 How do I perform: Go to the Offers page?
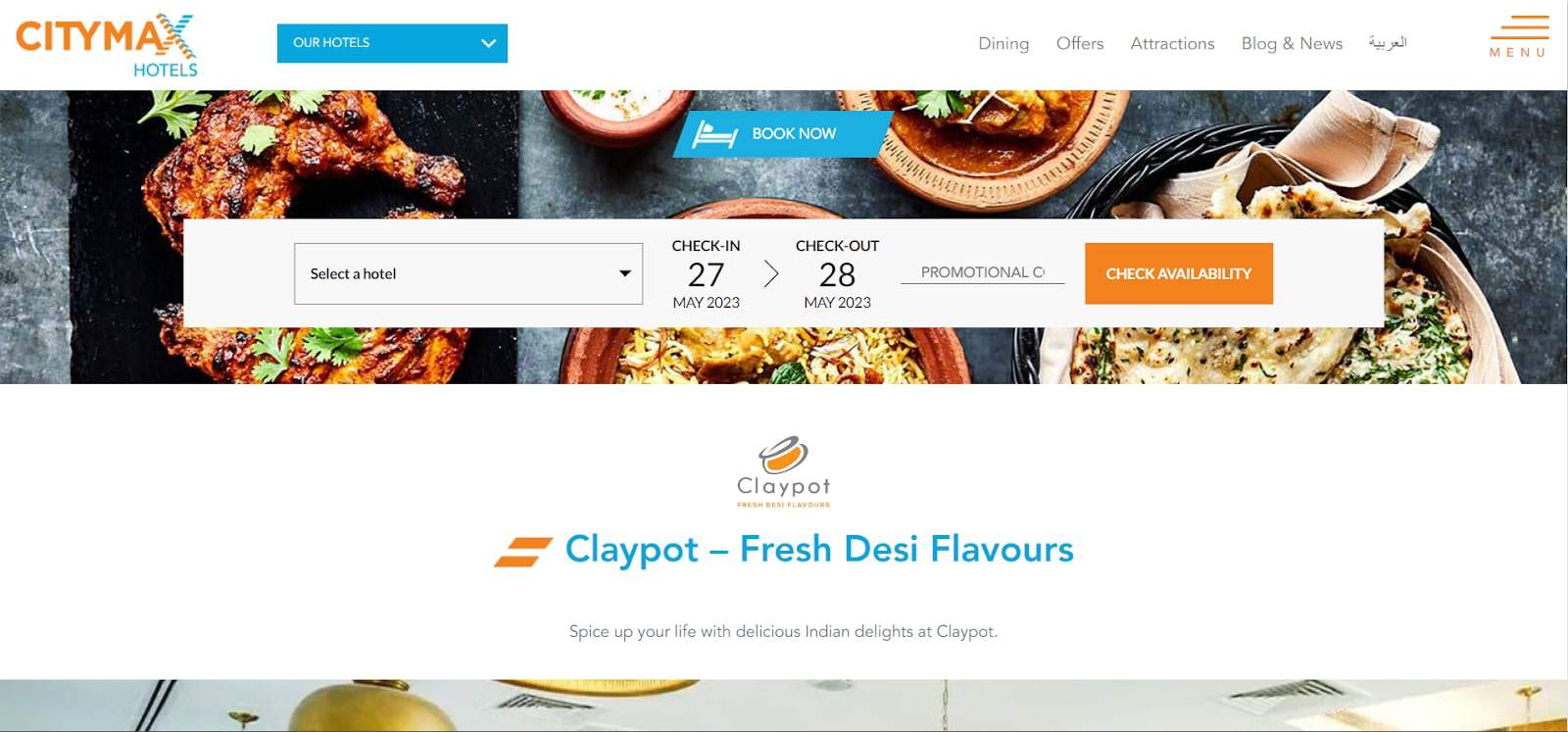click(1080, 43)
